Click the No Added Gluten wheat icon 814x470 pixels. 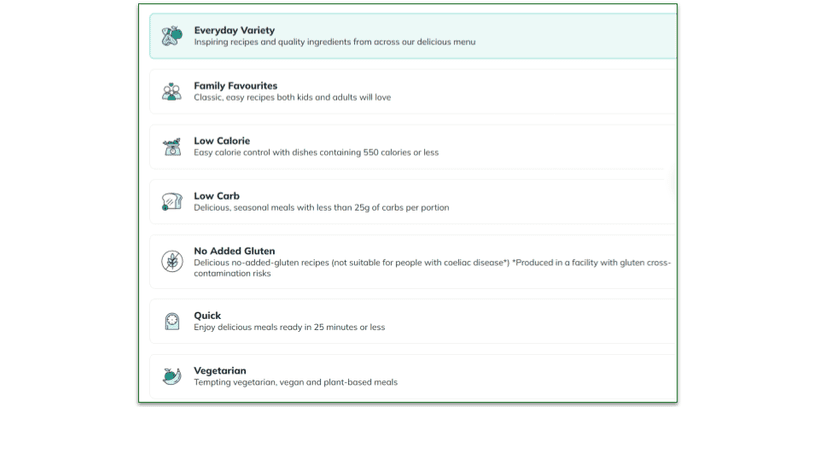pyautogui.click(x=172, y=261)
